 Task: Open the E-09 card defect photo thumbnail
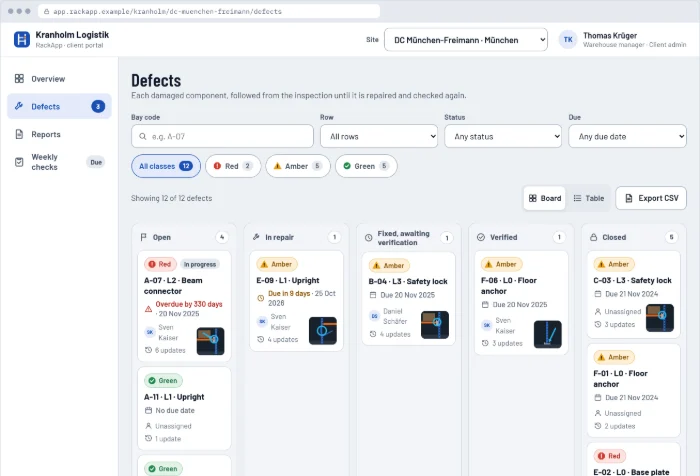pos(323,330)
